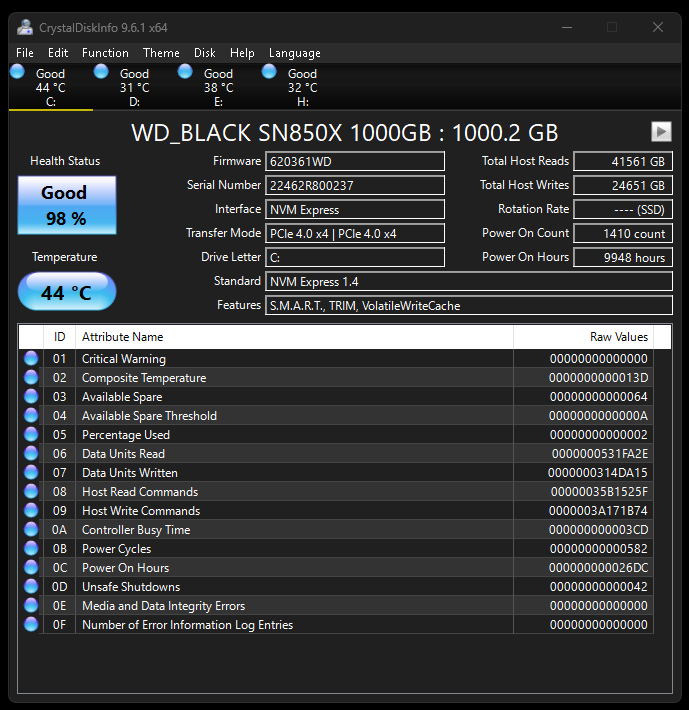Open the File menu

25,53
